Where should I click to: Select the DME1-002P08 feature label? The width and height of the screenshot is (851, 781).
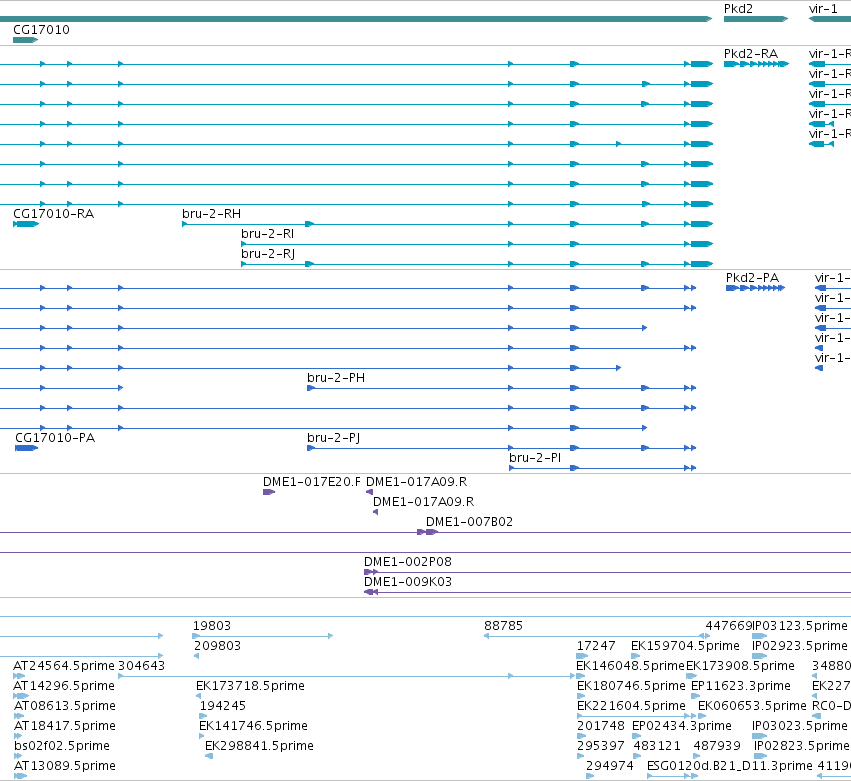[408, 562]
